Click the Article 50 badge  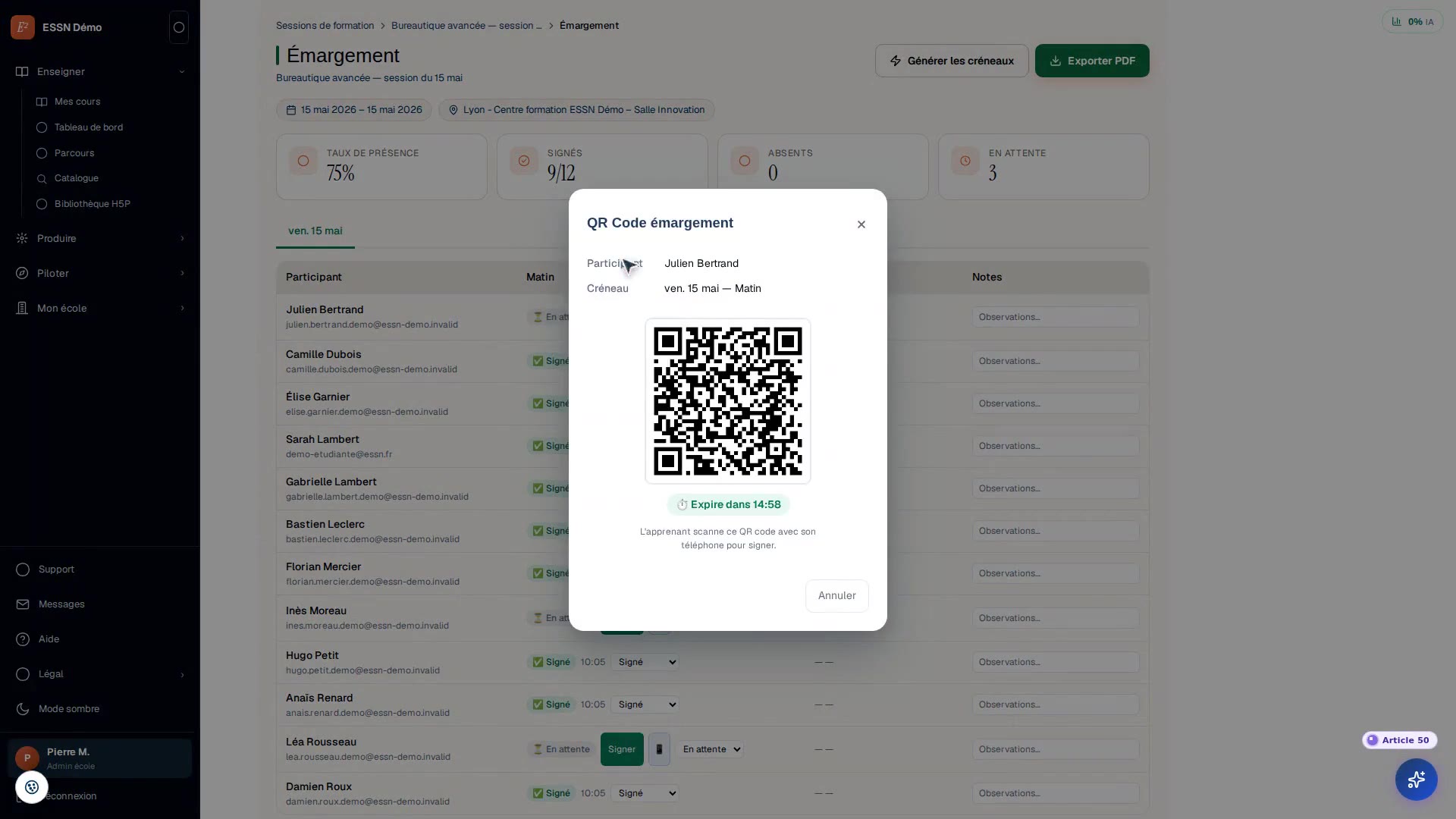pos(1399,740)
